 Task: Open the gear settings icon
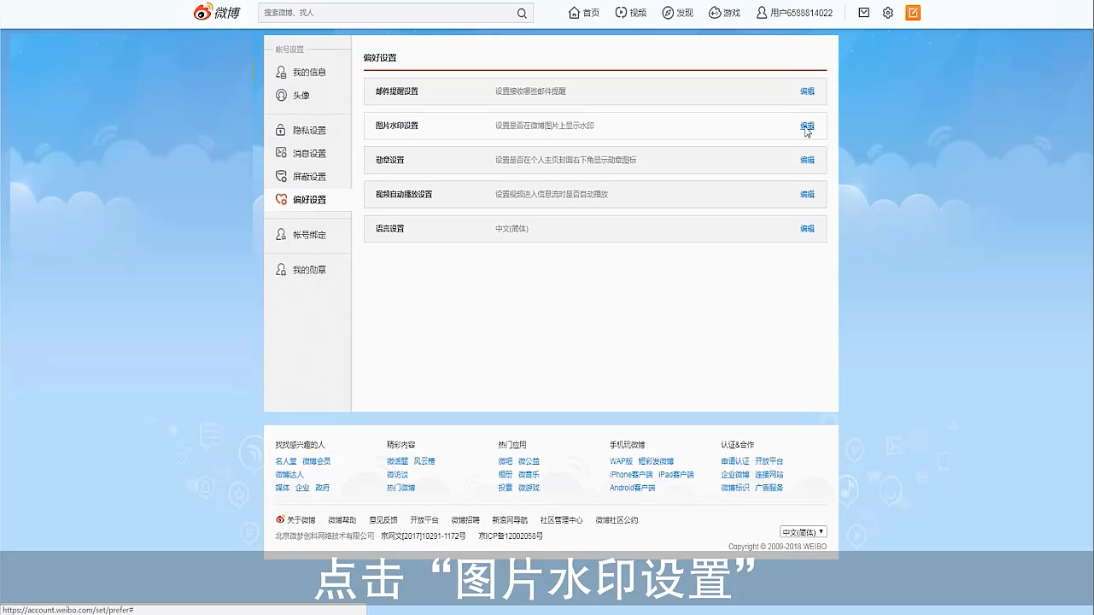[x=888, y=13]
